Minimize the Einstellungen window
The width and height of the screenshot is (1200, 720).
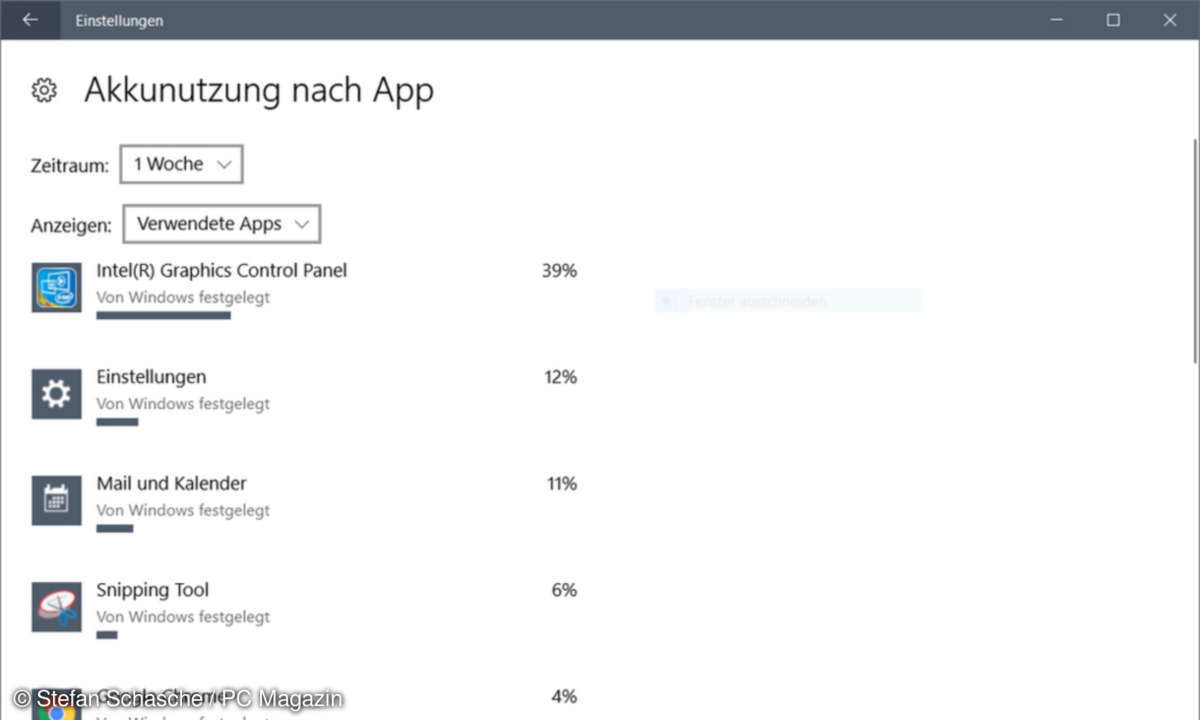pyautogui.click(x=1059, y=19)
